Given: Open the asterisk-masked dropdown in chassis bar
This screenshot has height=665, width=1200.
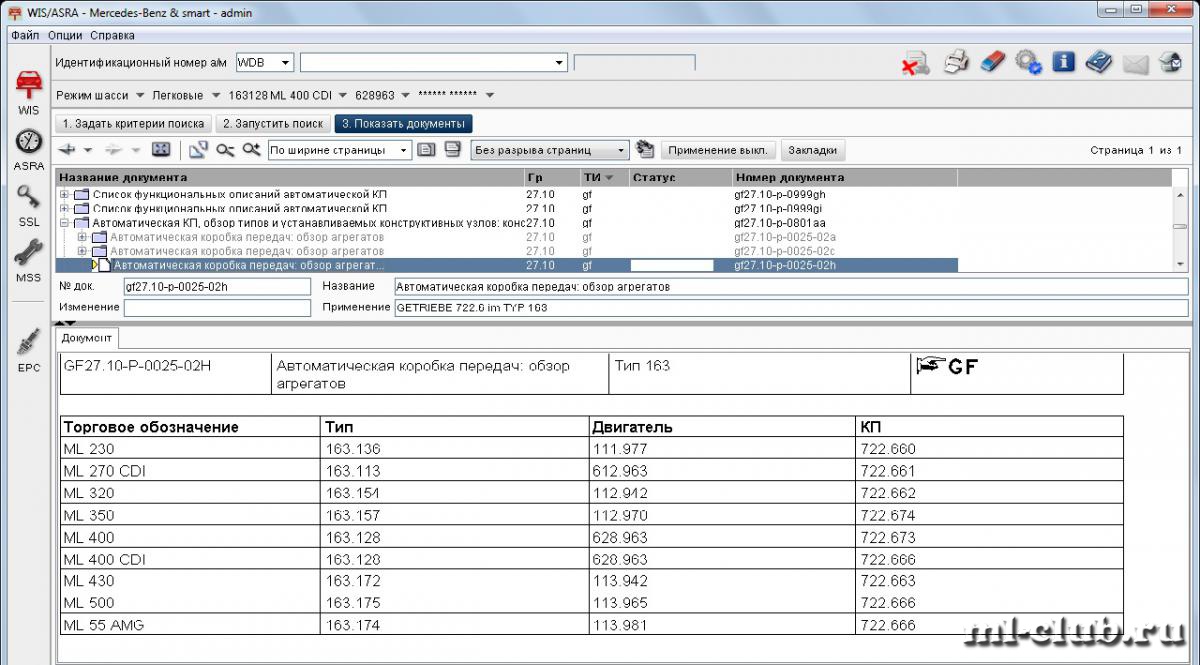Looking at the screenshot, I should 490,96.
